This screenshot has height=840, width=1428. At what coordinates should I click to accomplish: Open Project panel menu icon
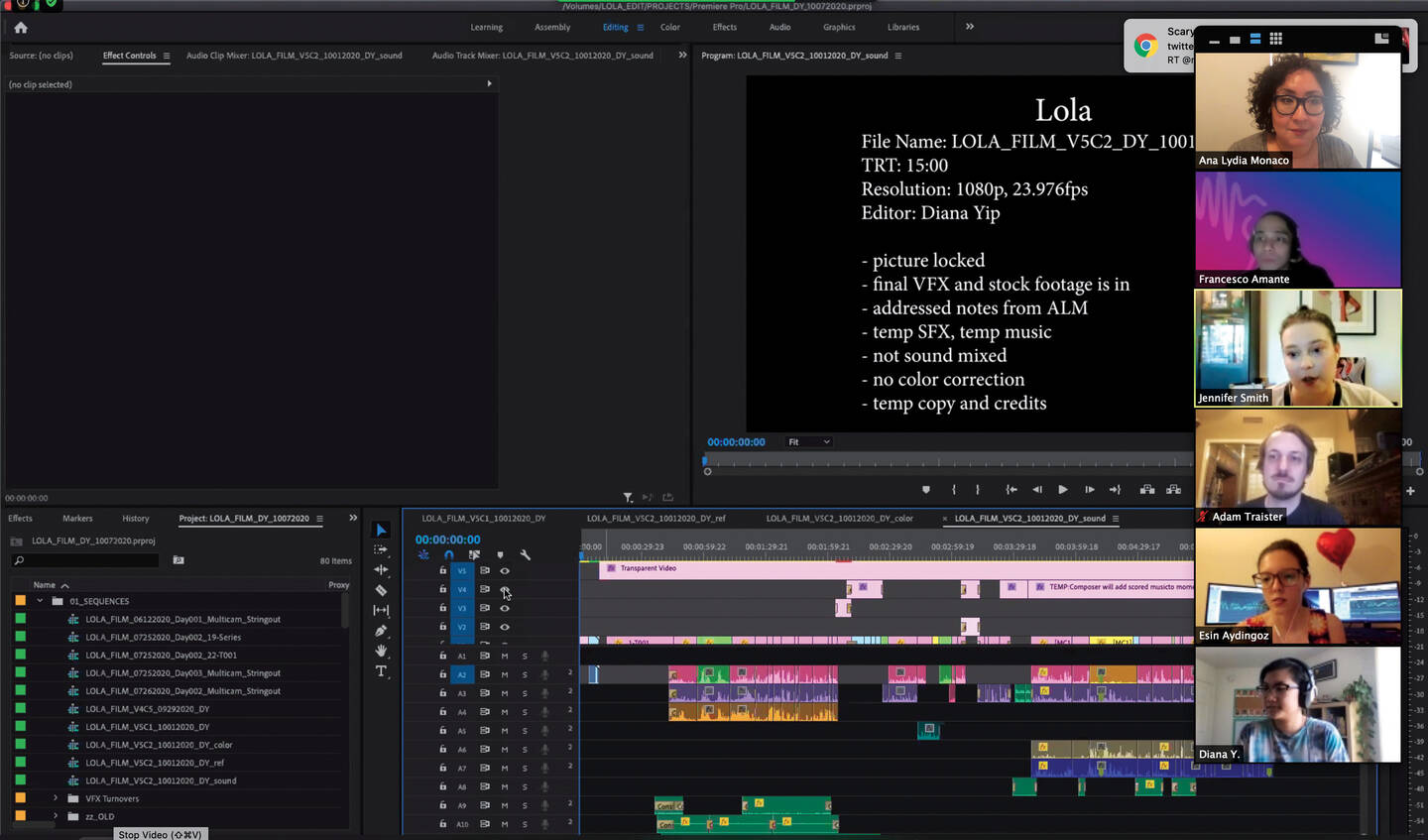319,519
